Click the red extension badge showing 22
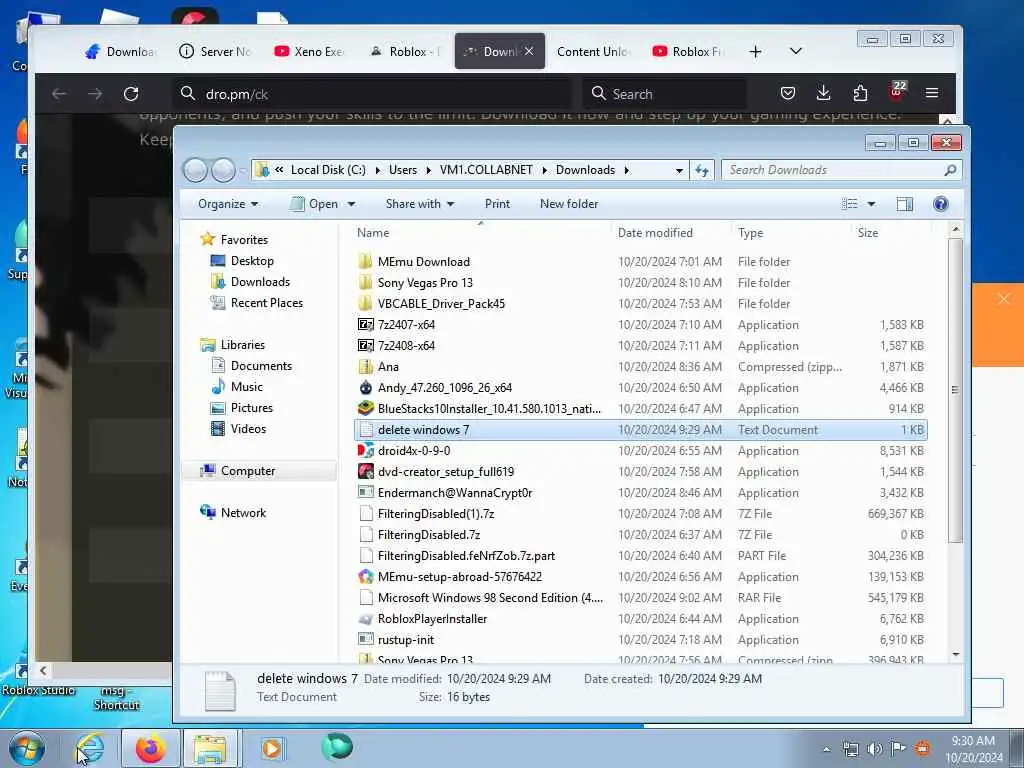Image resolution: width=1024 pixels, height=768 pixels. (x=897, y=91)
